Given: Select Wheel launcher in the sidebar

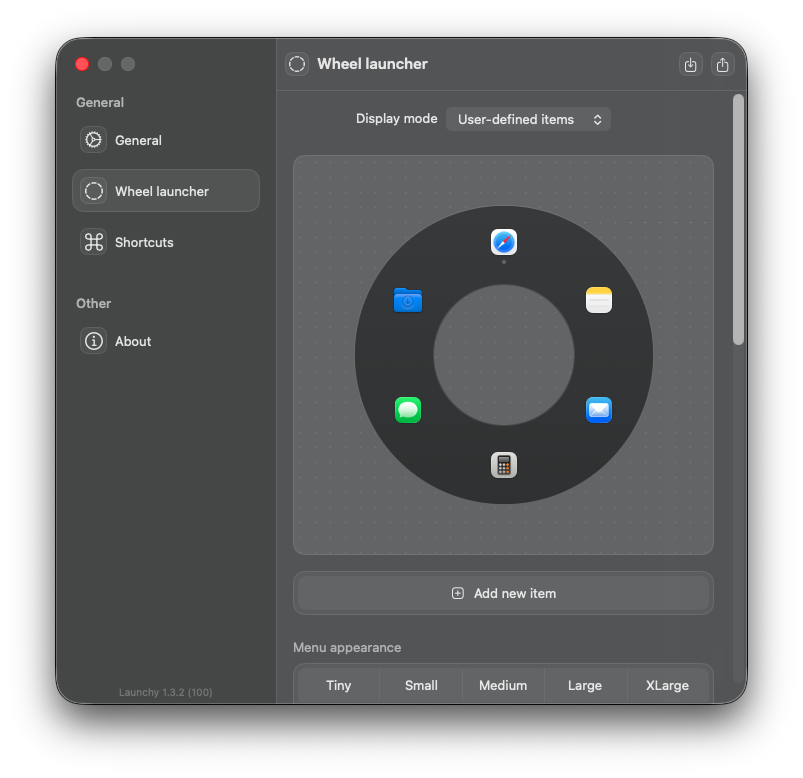Looking at the screenshot, I should (166, 191).
